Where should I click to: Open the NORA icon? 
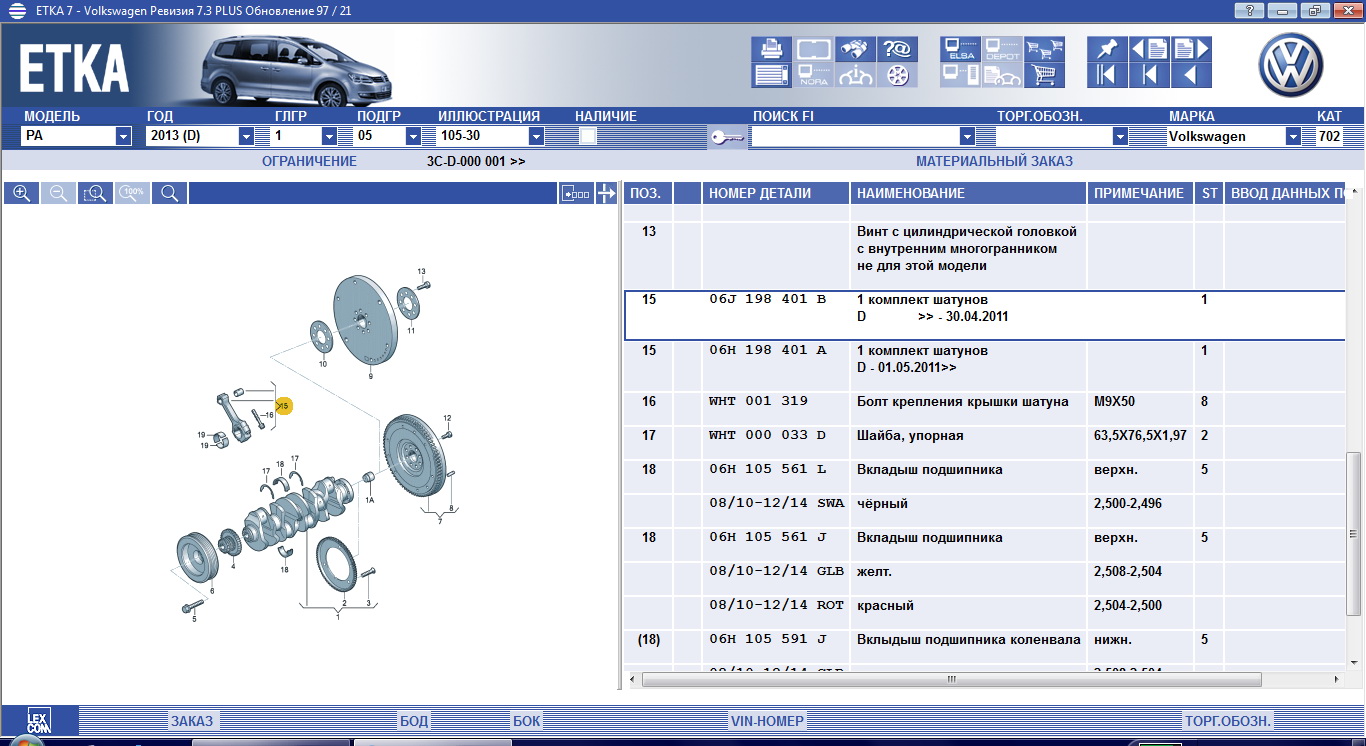tap(813, 75)
